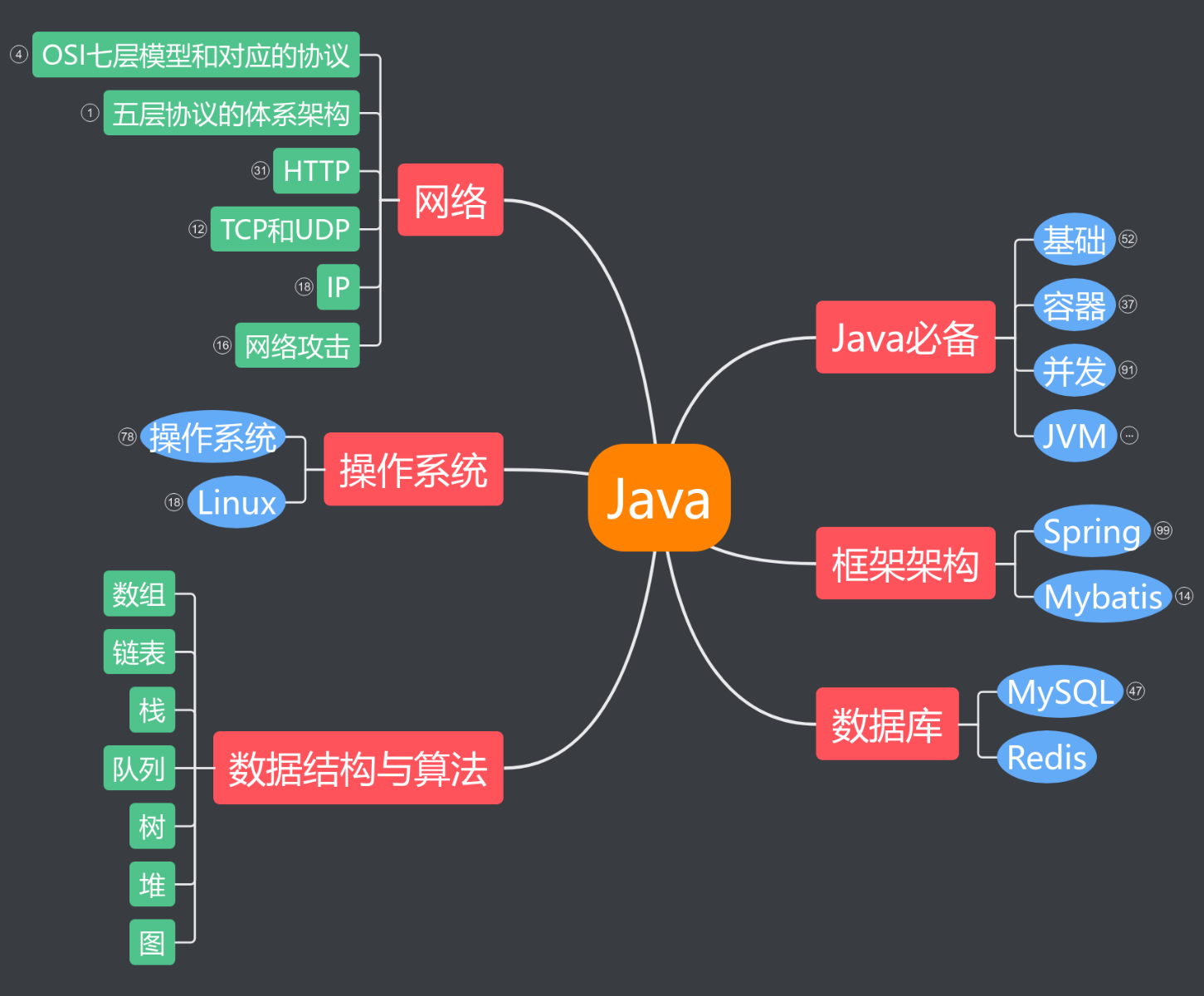Image resolution: width=1204 pixels, height=996 pixels.
Task: Click the 网络攻击 node
Action: click(296, 344)
